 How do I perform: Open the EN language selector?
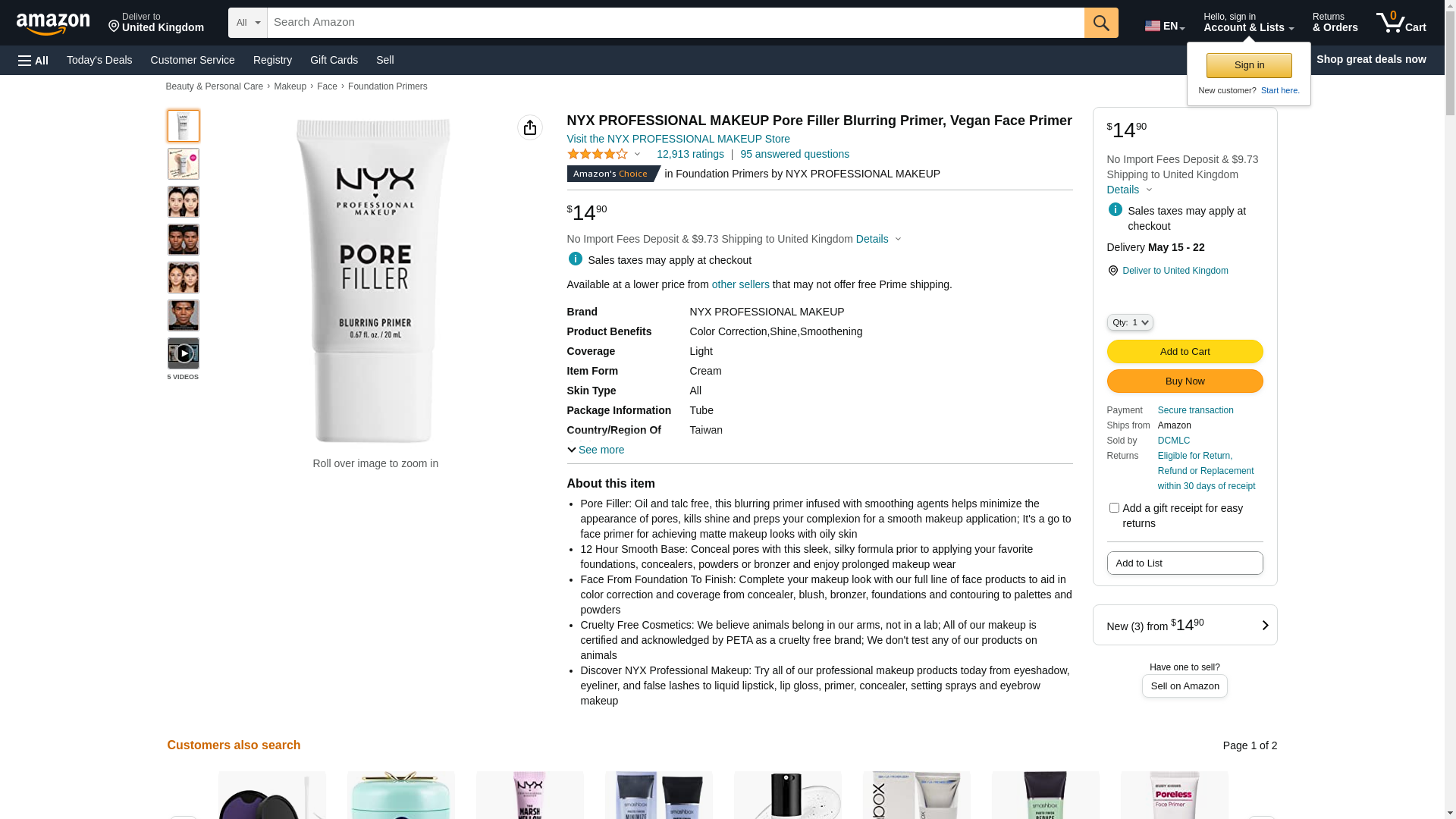(1165, 26)
